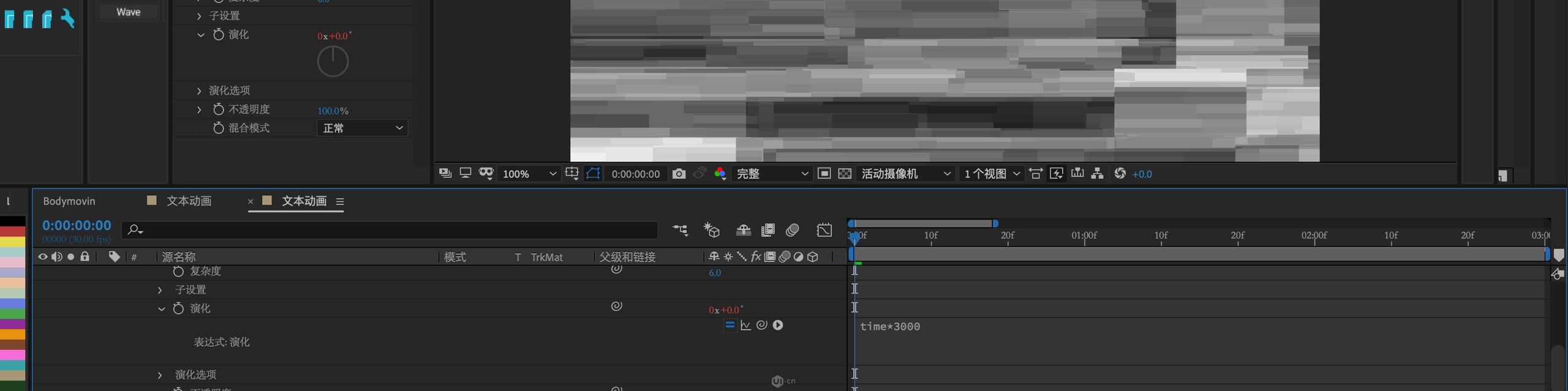1568x391 pixels.
Task: Take a snapshot with the camera icon
Action: click(678, 174)
